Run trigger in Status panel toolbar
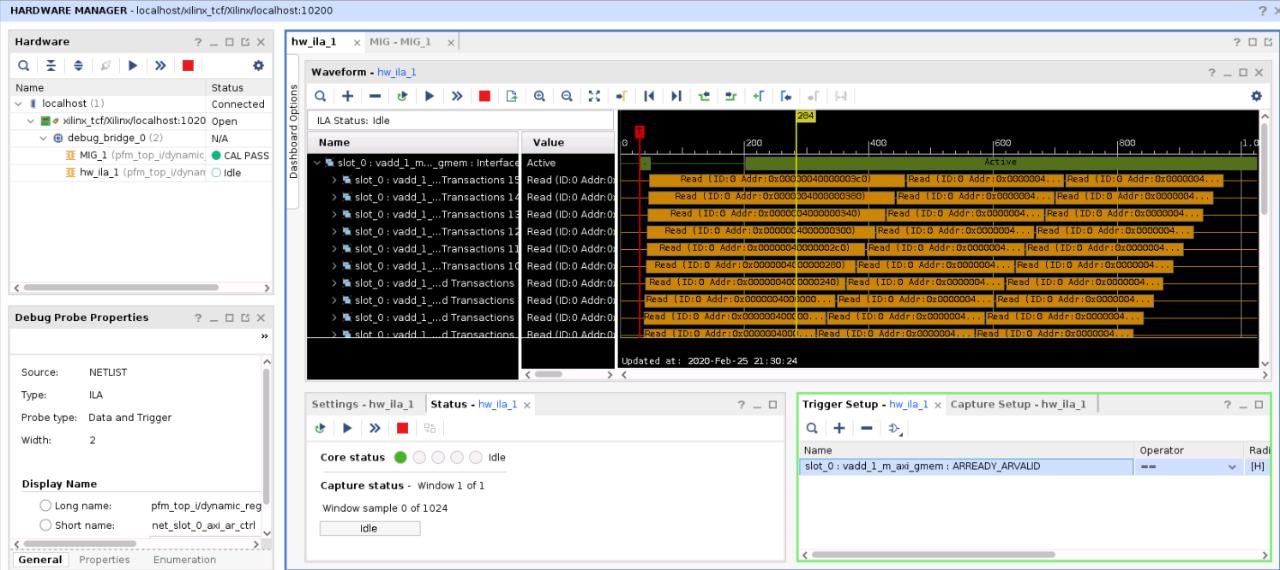Viewport: 1280px width, 570px height. click(x=348, y=428)
